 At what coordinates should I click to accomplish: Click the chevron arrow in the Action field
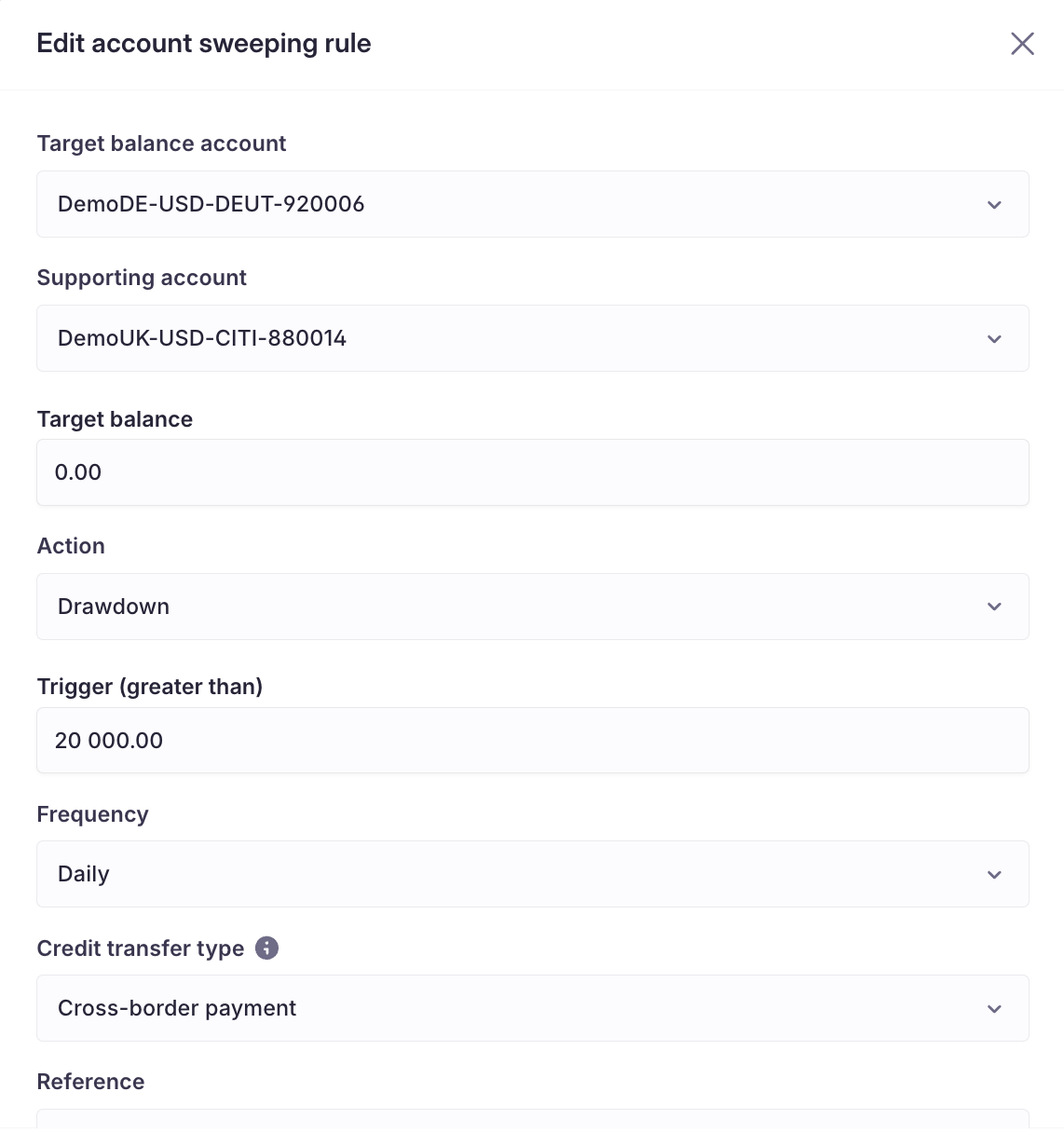(x=994, y=607)
